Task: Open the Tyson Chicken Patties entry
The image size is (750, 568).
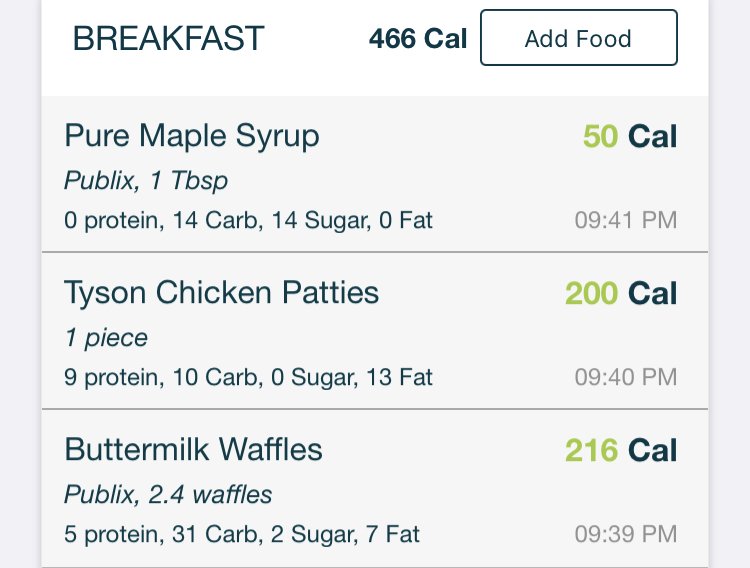Action: 375,331
